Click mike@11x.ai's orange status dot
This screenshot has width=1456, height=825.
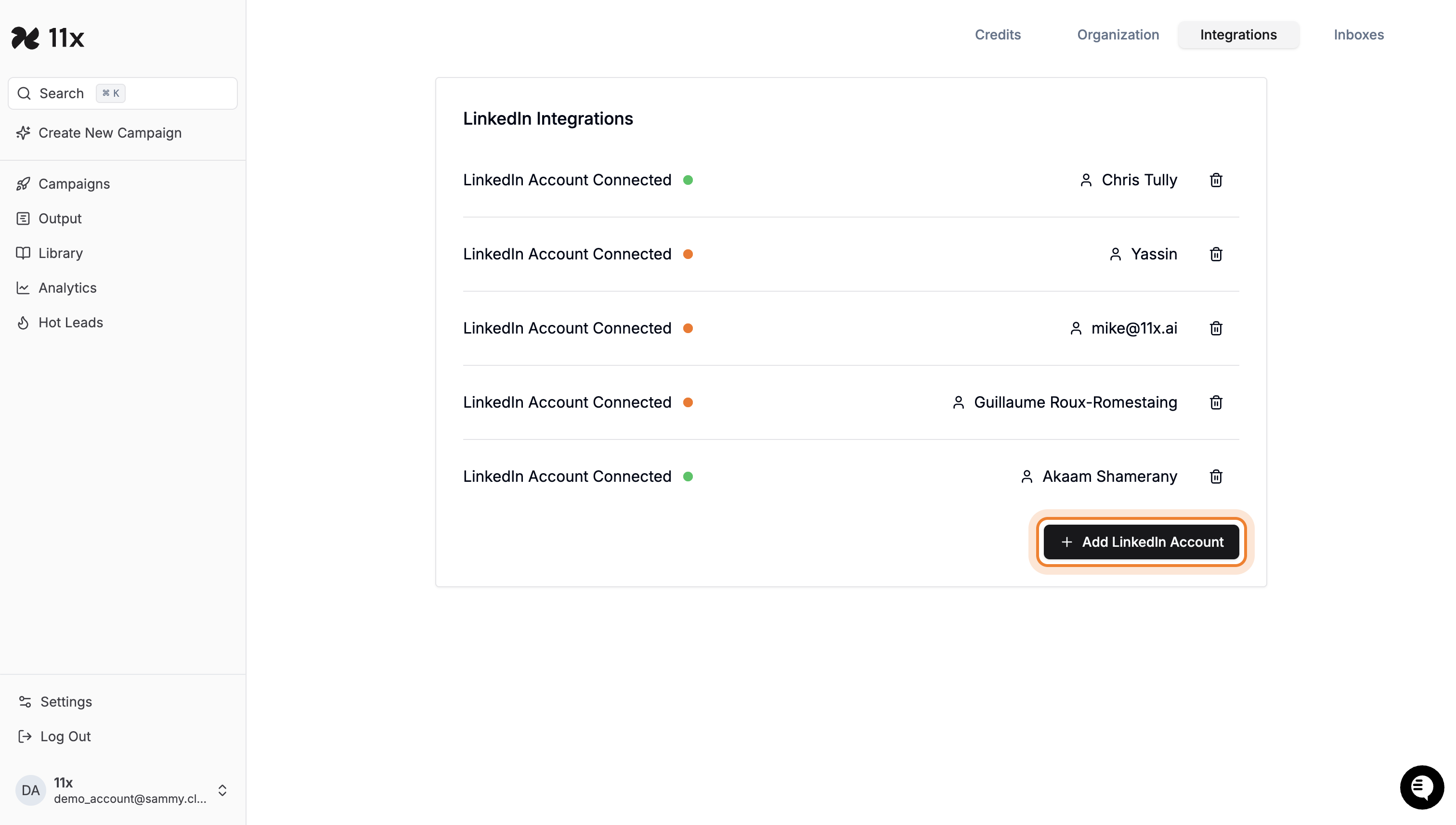click(x=688, y=328)
